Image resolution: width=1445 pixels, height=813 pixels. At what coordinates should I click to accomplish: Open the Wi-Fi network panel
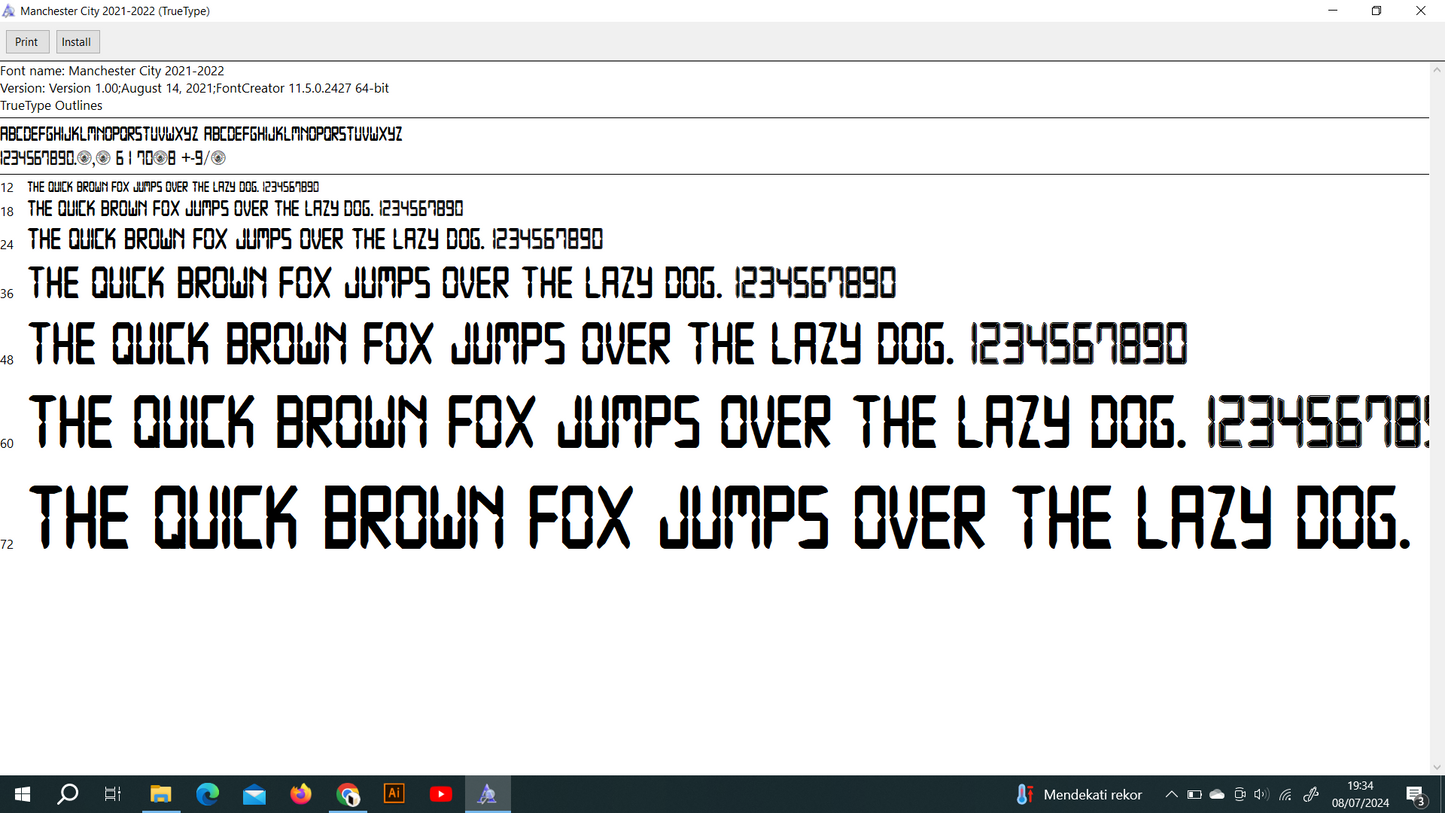click(1286, 795)
